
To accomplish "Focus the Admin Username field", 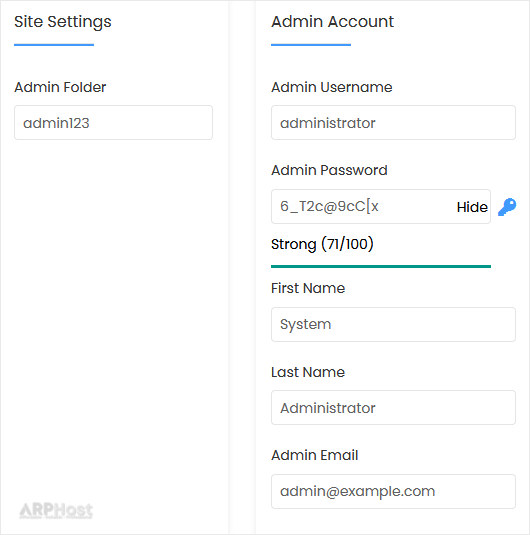I will [393, 122].
